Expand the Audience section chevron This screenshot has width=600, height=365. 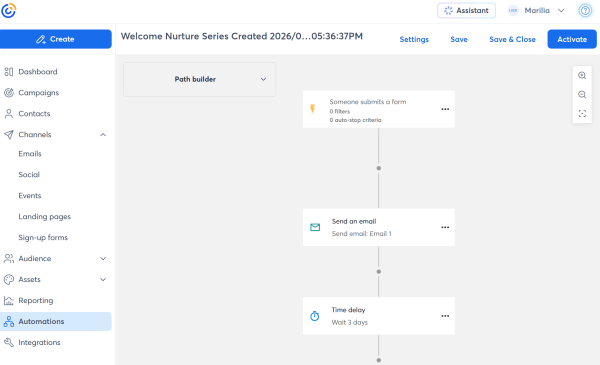click(103, 259)
